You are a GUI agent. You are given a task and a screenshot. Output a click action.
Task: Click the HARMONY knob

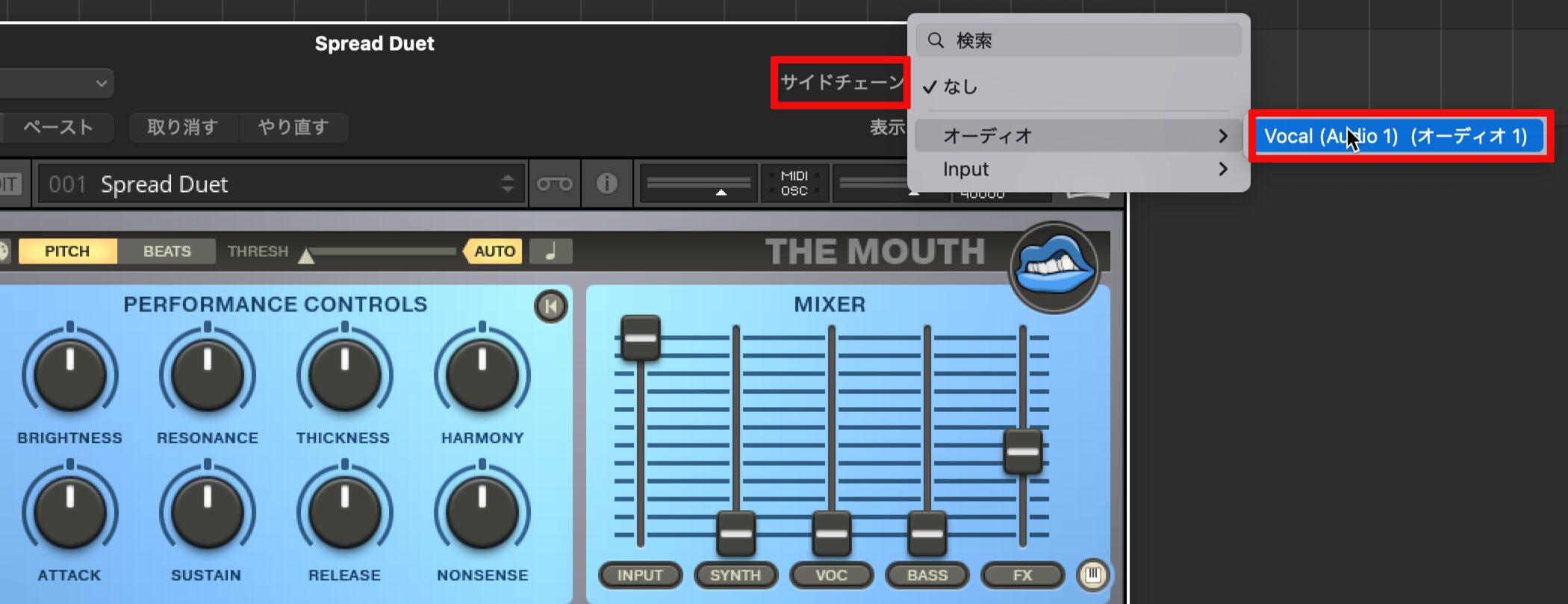(x=482, y=374)
